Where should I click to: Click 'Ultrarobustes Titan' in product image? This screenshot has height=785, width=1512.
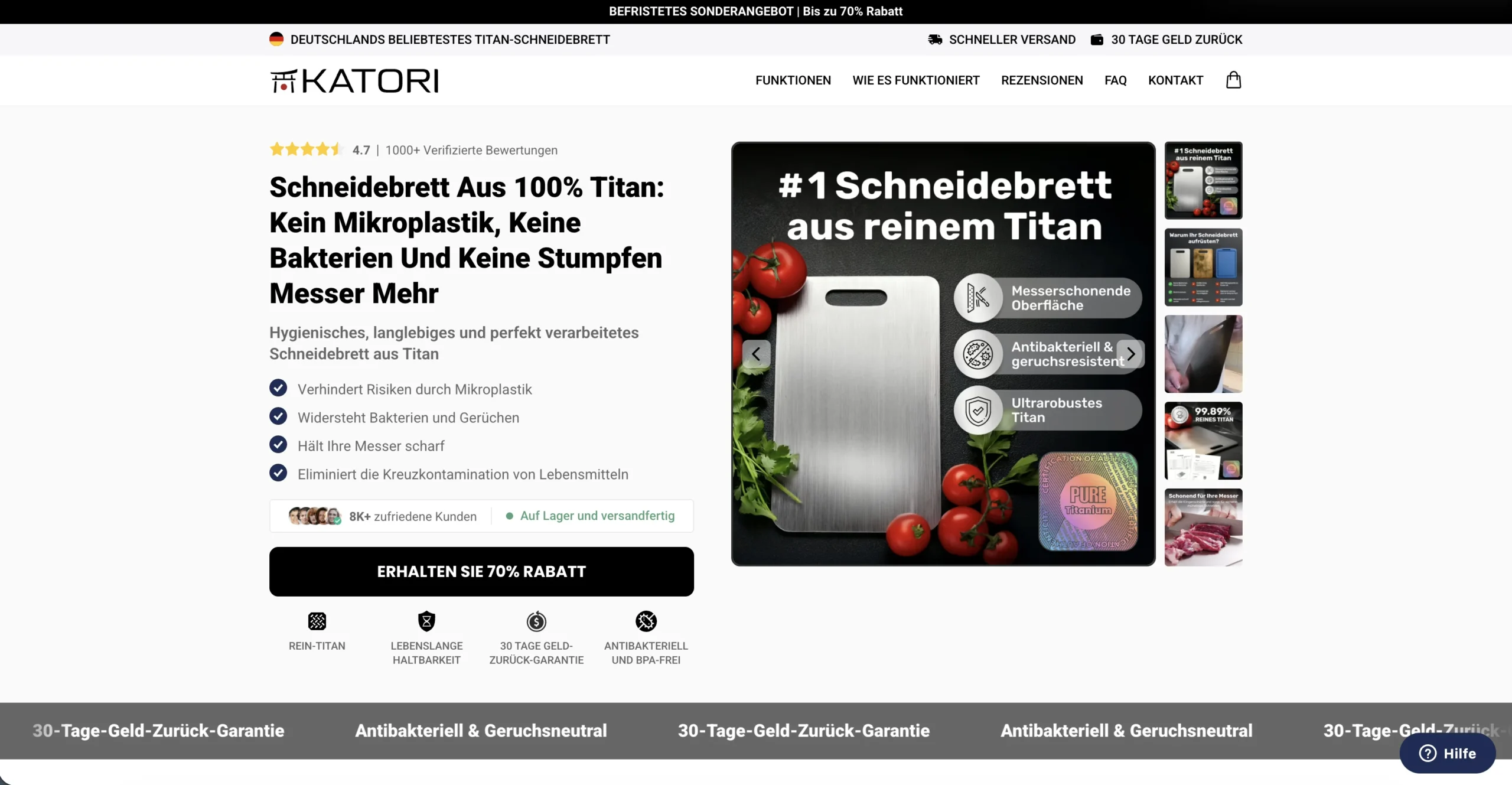(1057, 410)
